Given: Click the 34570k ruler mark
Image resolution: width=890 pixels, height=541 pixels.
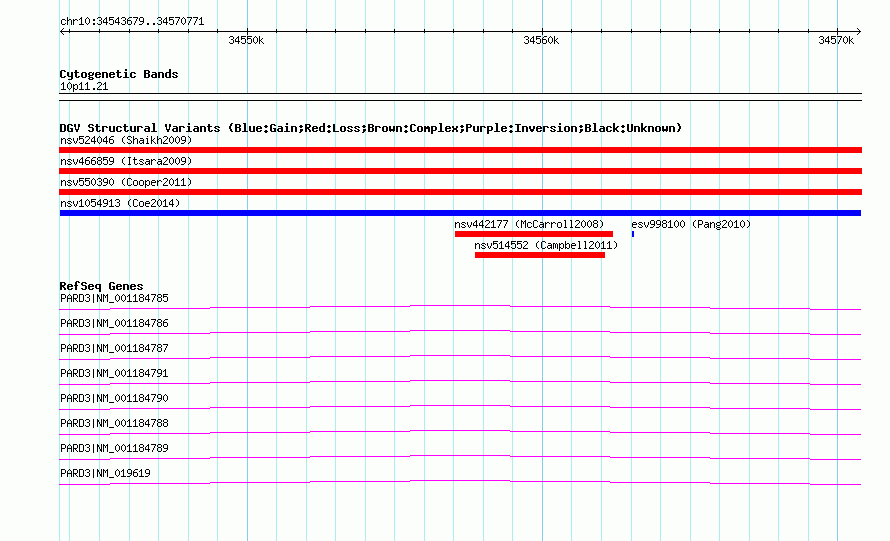Looking at the screenshot, I should coord(836,40).
